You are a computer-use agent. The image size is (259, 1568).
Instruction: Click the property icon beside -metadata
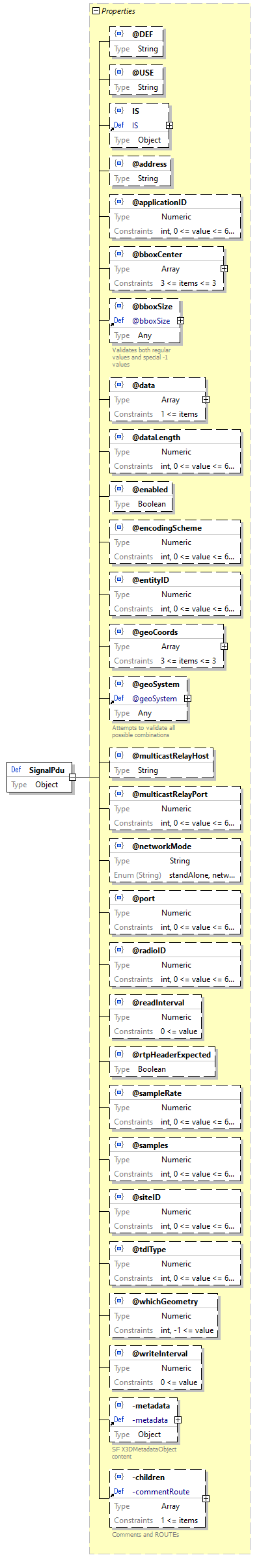pyautogui.click(x=119, y=1405)
